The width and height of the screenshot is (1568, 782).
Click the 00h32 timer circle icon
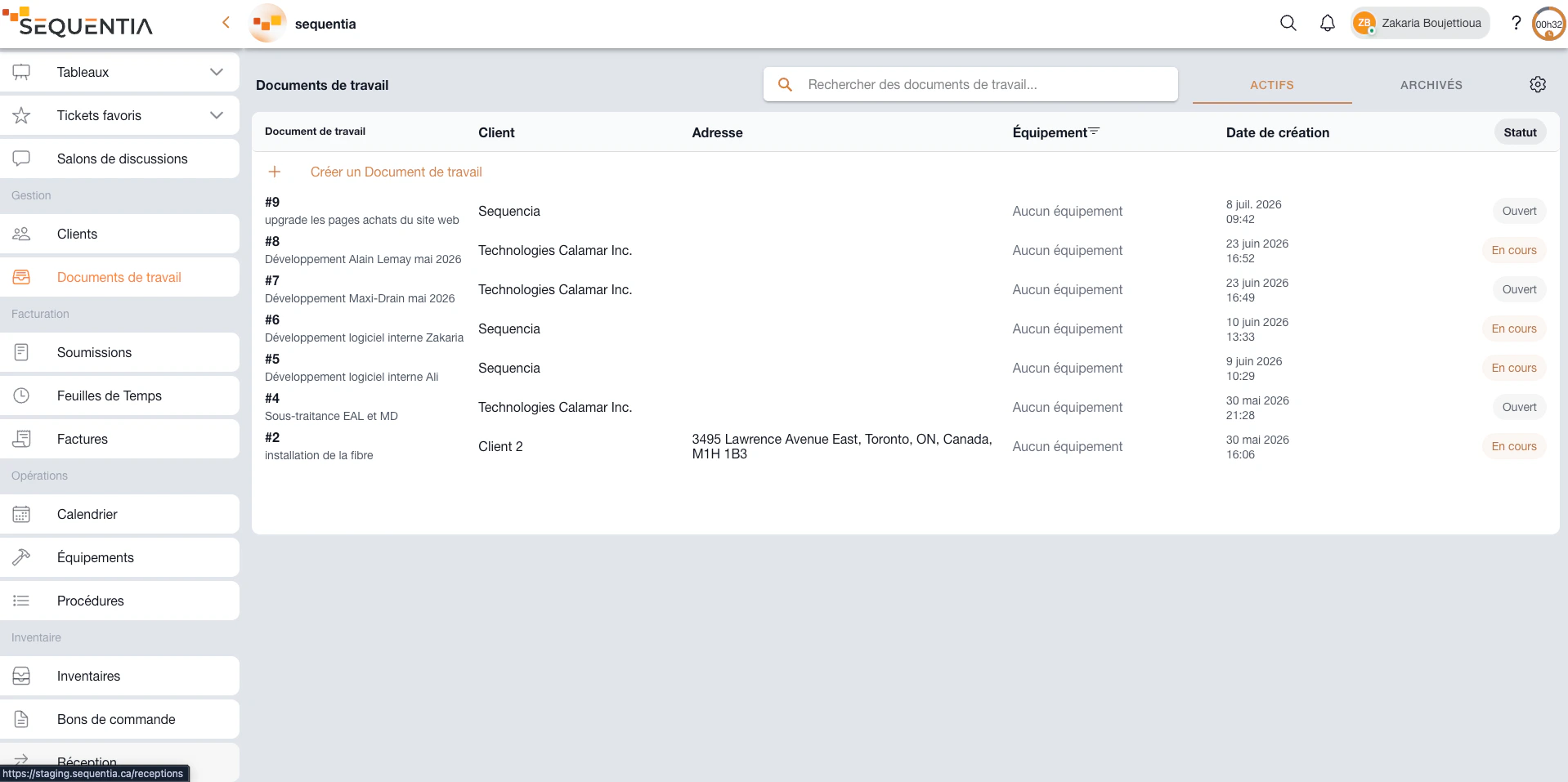1549,24
